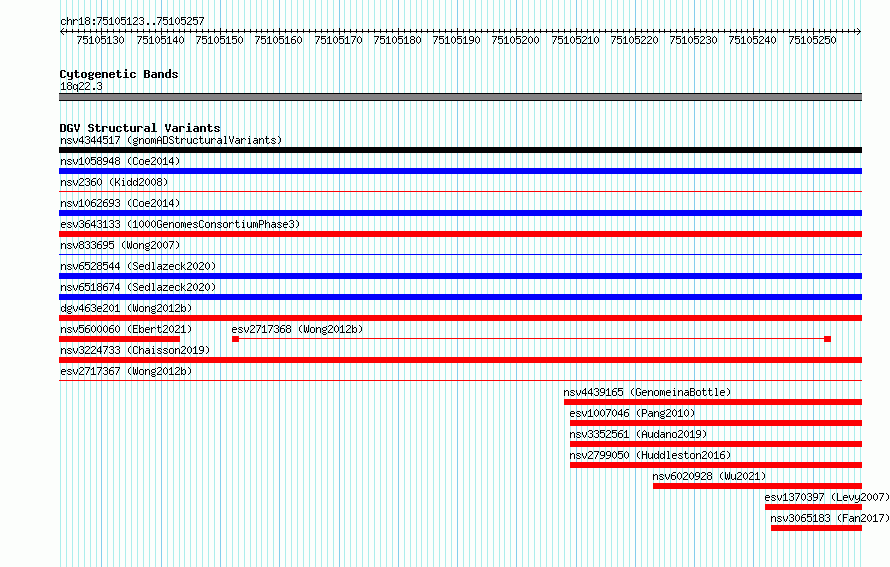The image size is (890, 567).
Task: Select the red bar under dgv463e201
Action: coord(460,318)
